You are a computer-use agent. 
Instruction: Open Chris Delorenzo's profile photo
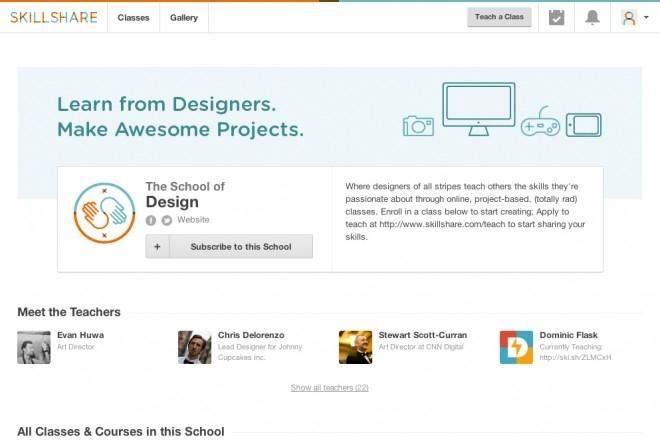click(x=194, y=347)
